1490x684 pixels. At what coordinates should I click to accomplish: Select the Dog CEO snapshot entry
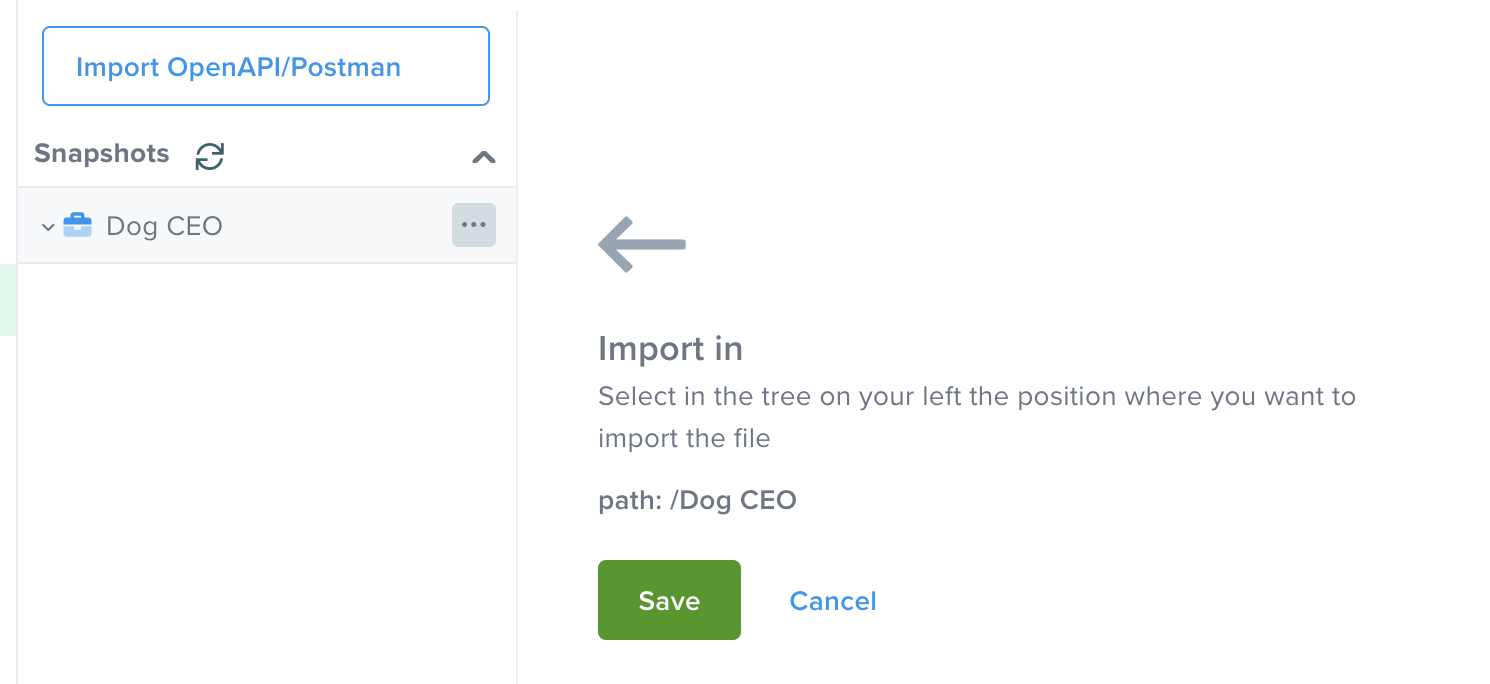pos(165,225)
